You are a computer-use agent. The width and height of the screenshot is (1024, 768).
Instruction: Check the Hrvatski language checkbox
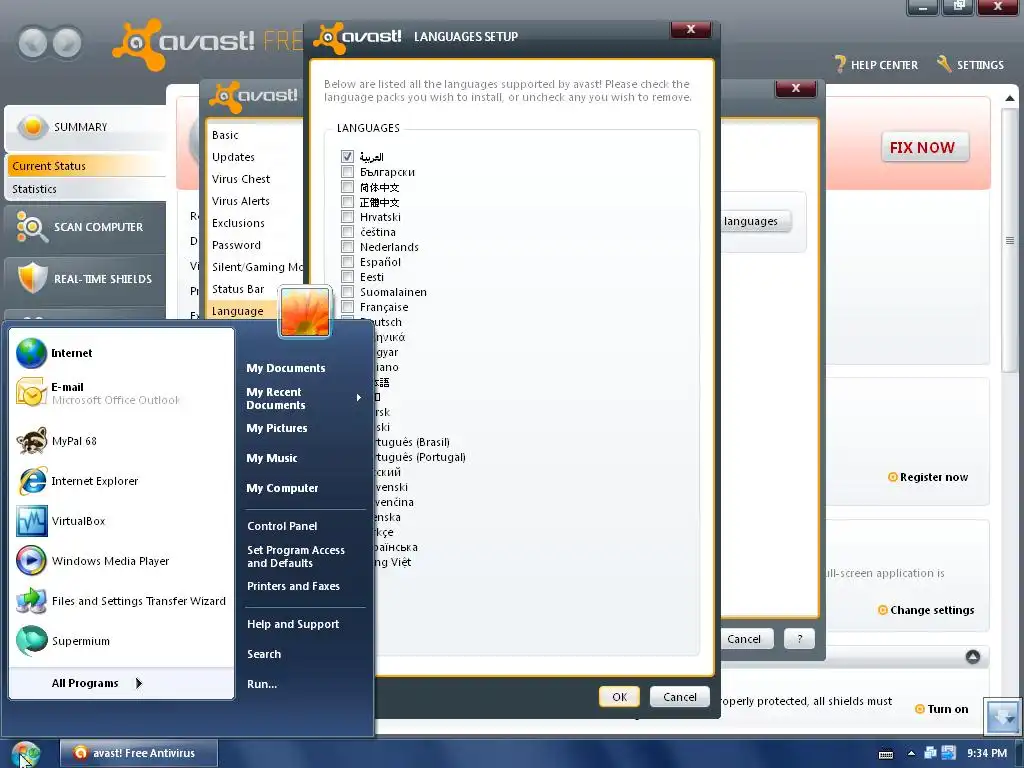point(347,217)
